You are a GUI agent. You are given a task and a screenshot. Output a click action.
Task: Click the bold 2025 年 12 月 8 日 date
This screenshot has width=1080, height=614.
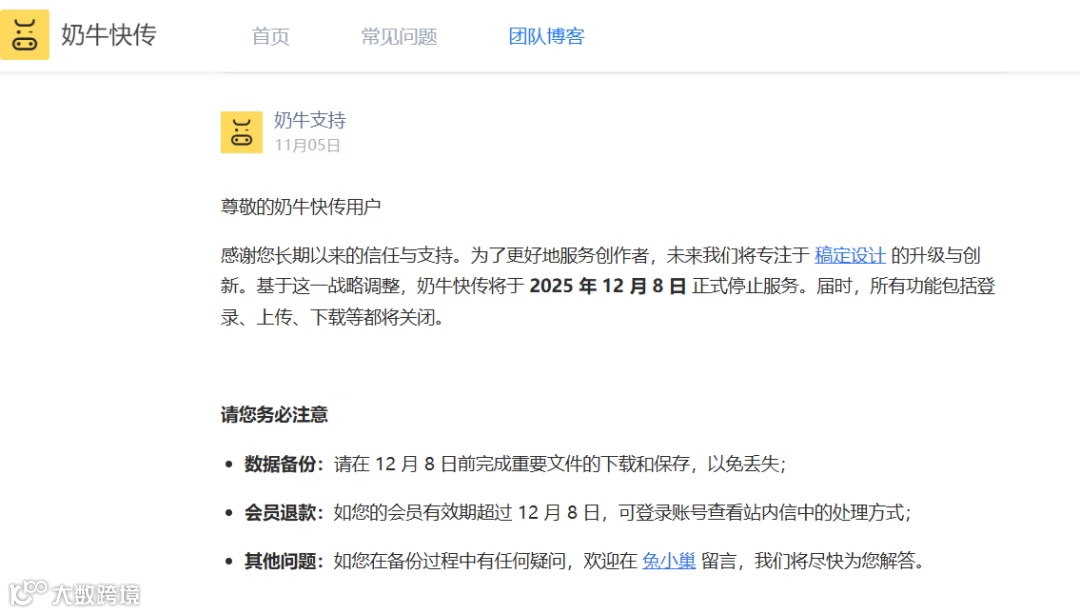coord(608,286)
